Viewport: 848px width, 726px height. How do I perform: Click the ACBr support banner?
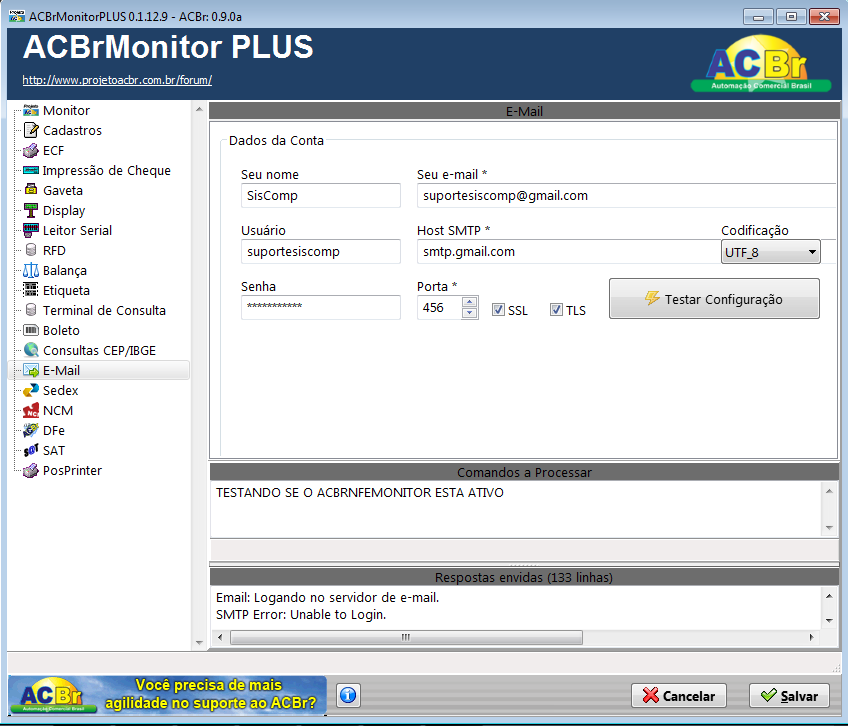167,695
